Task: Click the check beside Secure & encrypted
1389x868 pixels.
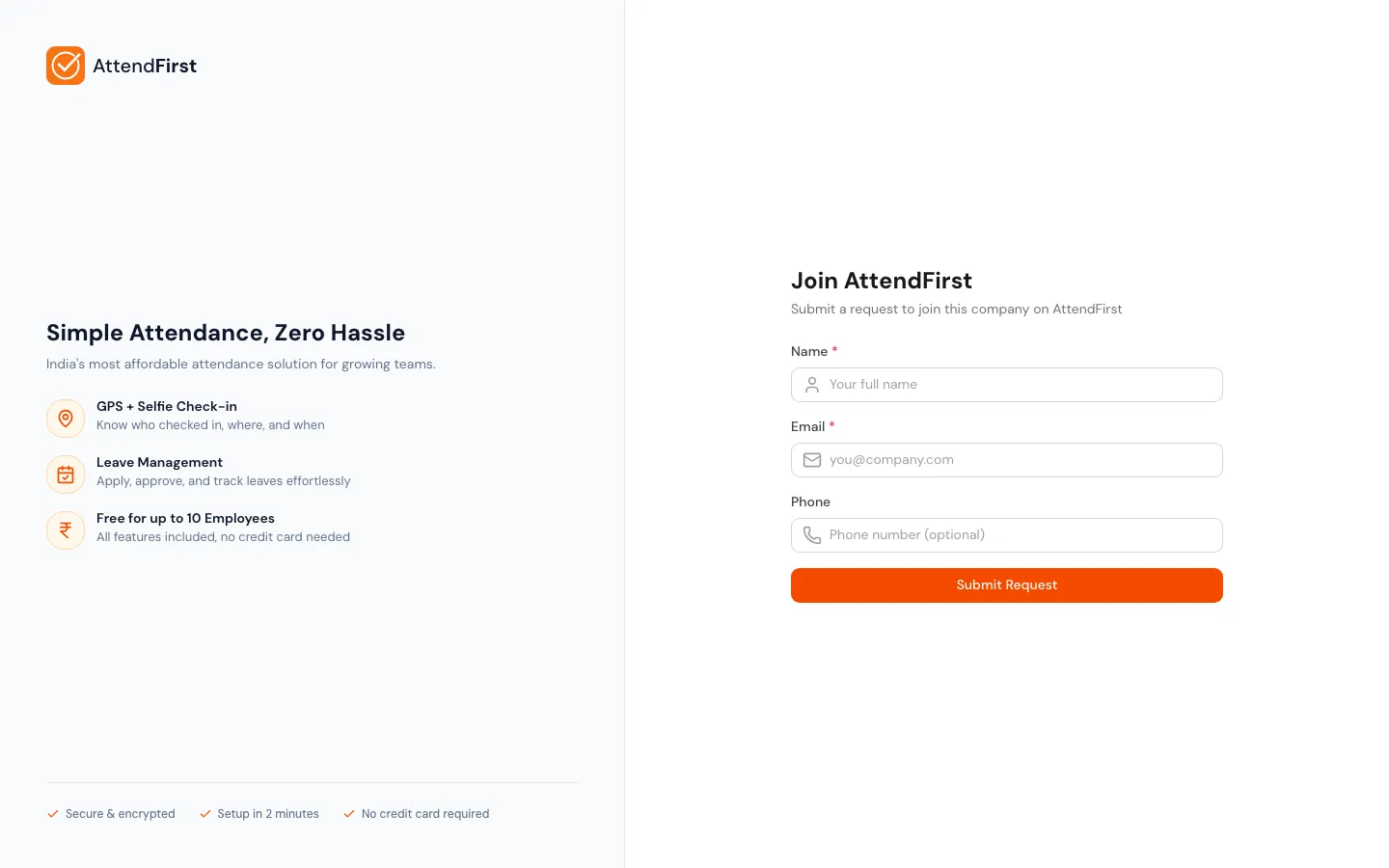Action: [x=53, y=814]
